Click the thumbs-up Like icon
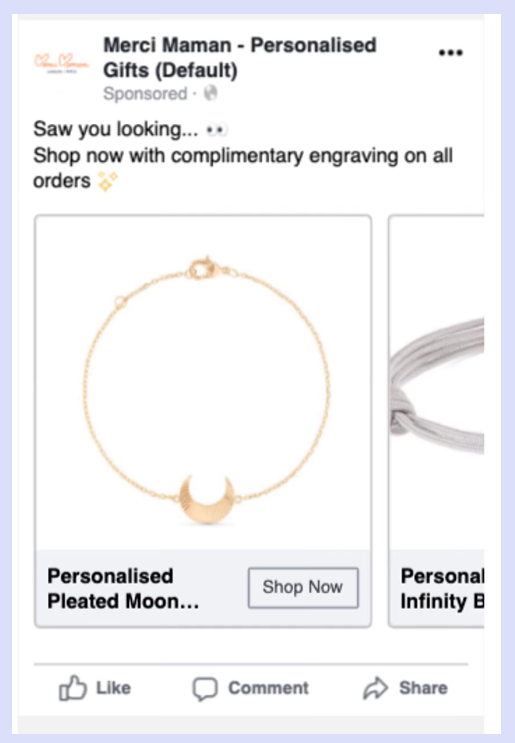Screen dimensions: 515x743 click(x=72, y=688)
